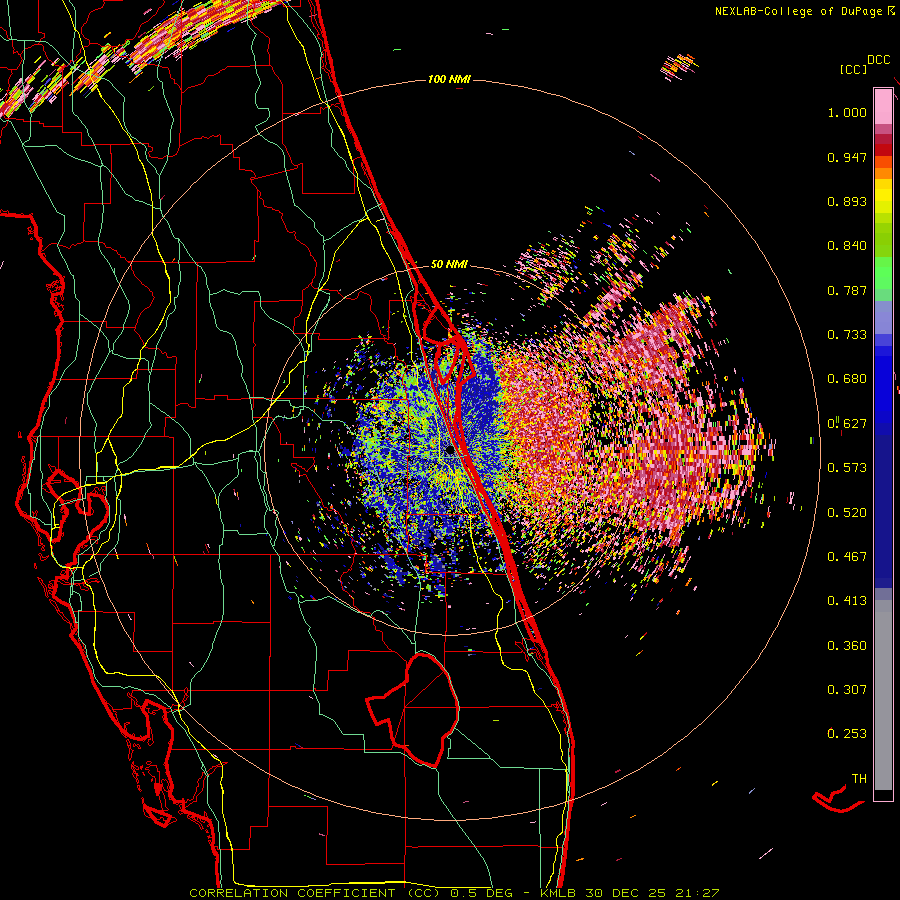
Task: Click the NEXLAB-College of DuPage watermark text
Action: tap(804, 11)
